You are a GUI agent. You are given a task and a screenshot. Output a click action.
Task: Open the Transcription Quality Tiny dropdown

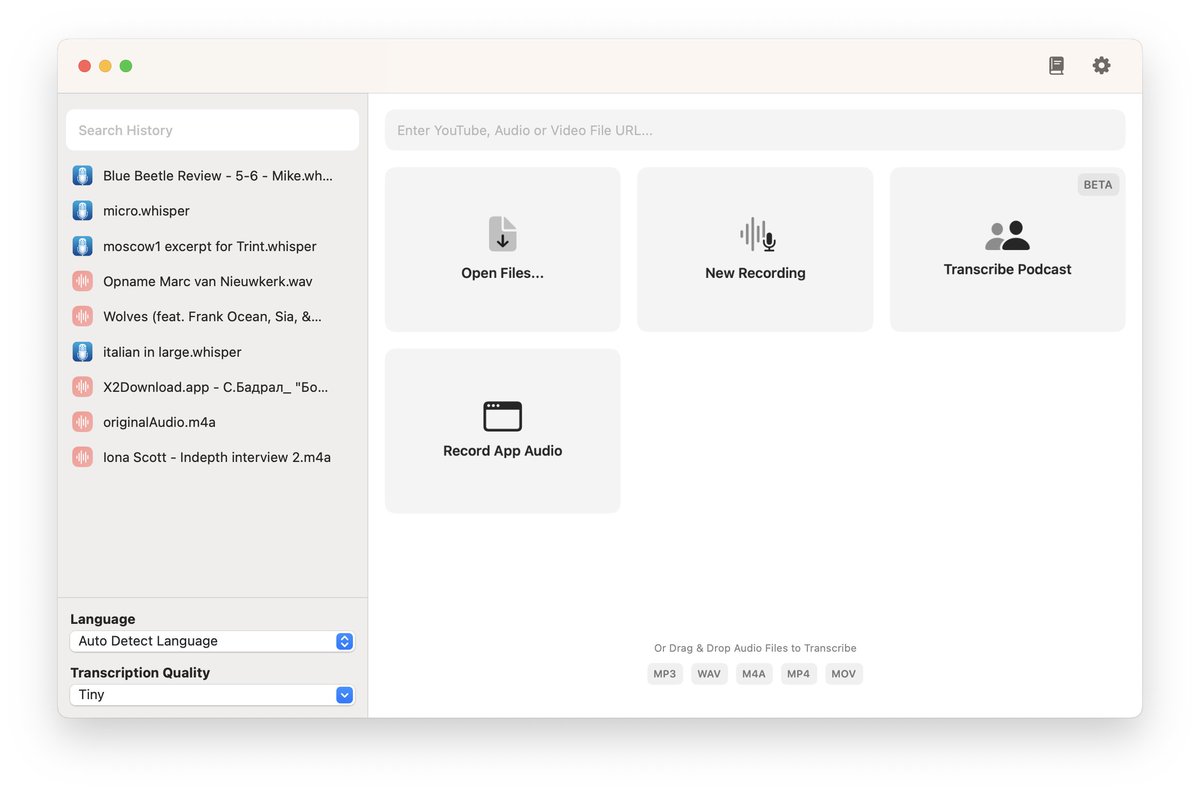(212, 695)
